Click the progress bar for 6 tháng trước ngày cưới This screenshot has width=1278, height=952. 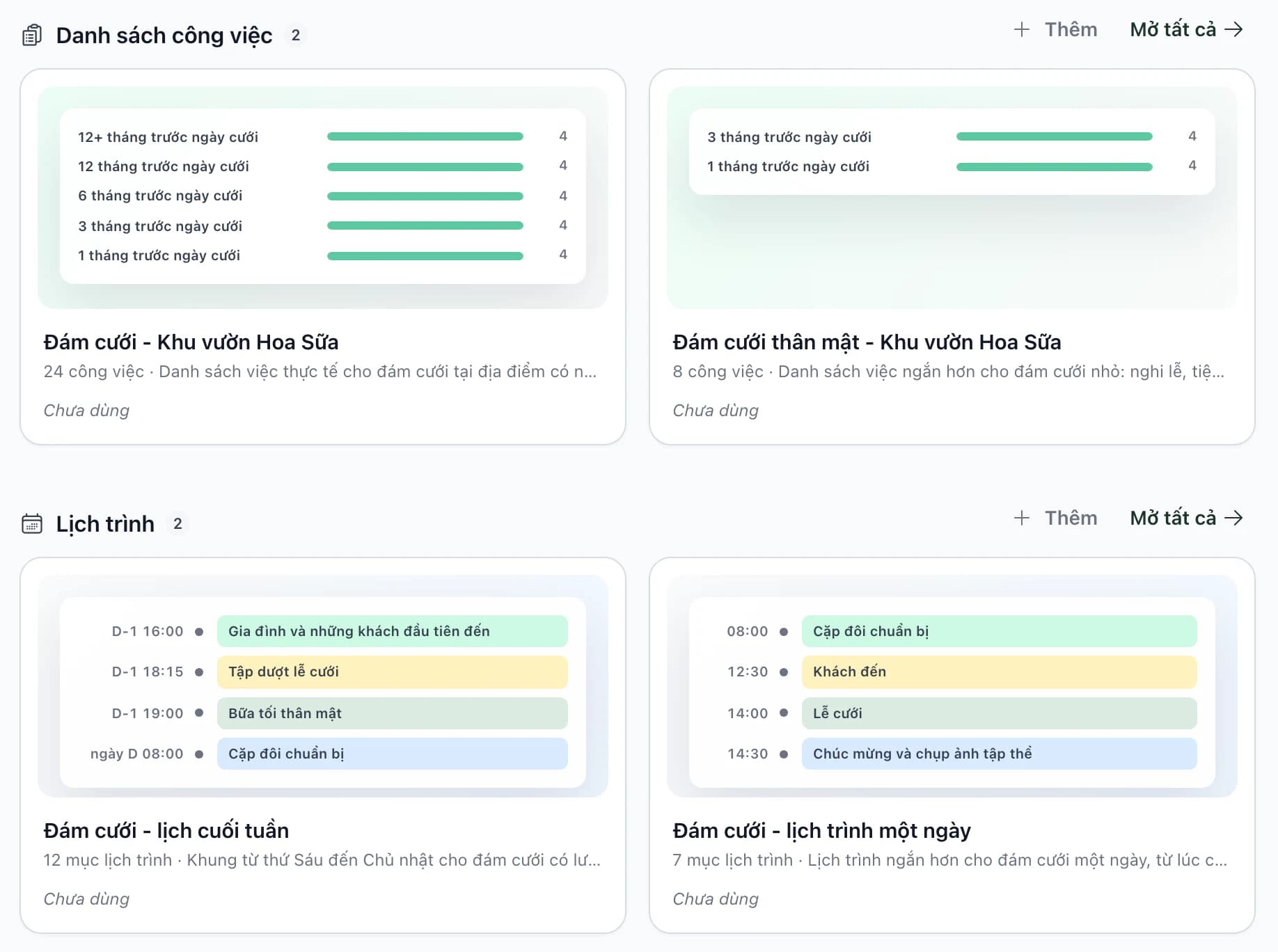[425, 196]
